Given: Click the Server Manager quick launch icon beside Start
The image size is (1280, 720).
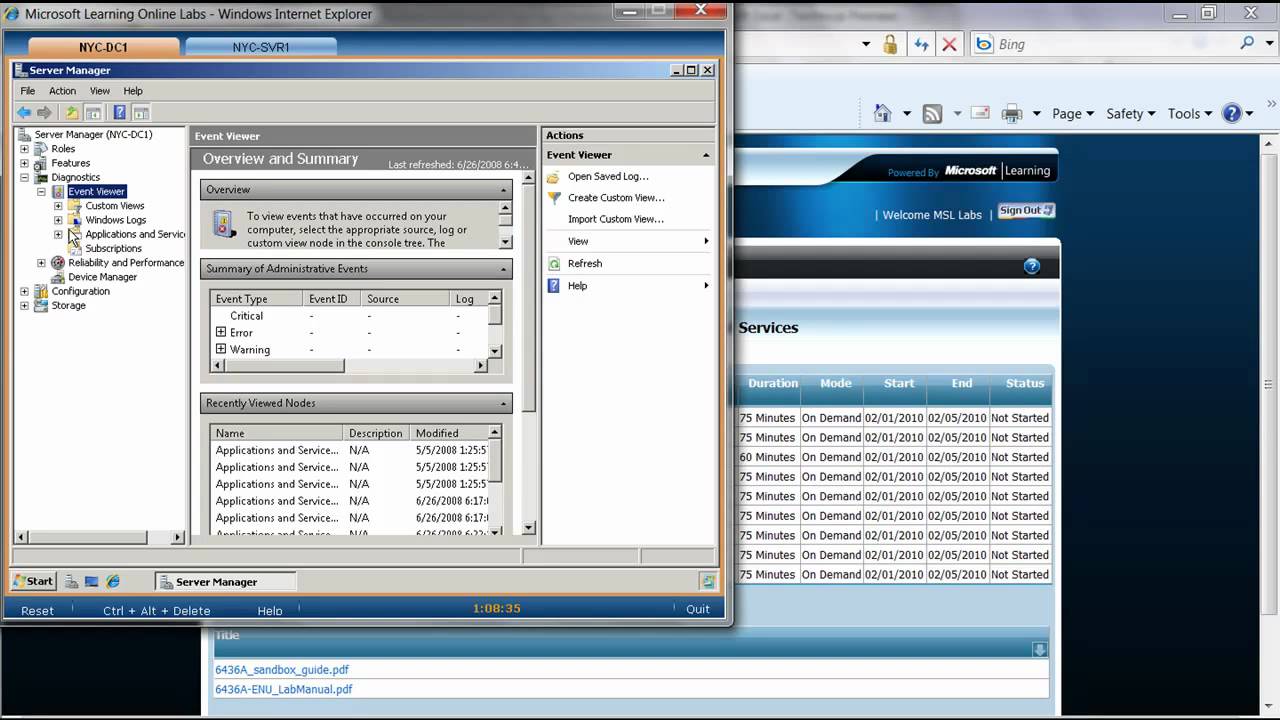Looking at the screenshot, I should [x=71, y=581].
